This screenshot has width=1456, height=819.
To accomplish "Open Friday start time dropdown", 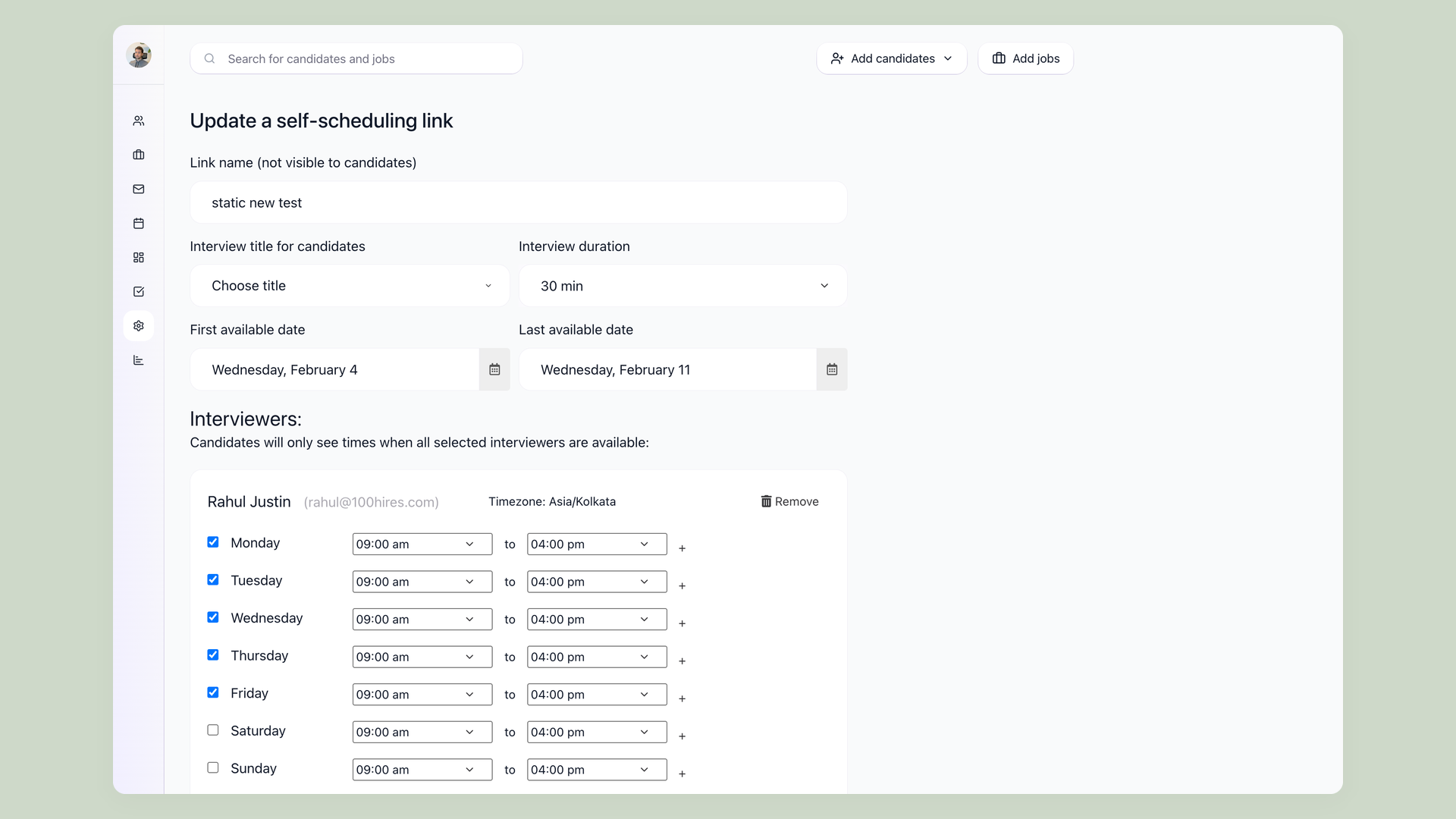I will click(422, 694).
